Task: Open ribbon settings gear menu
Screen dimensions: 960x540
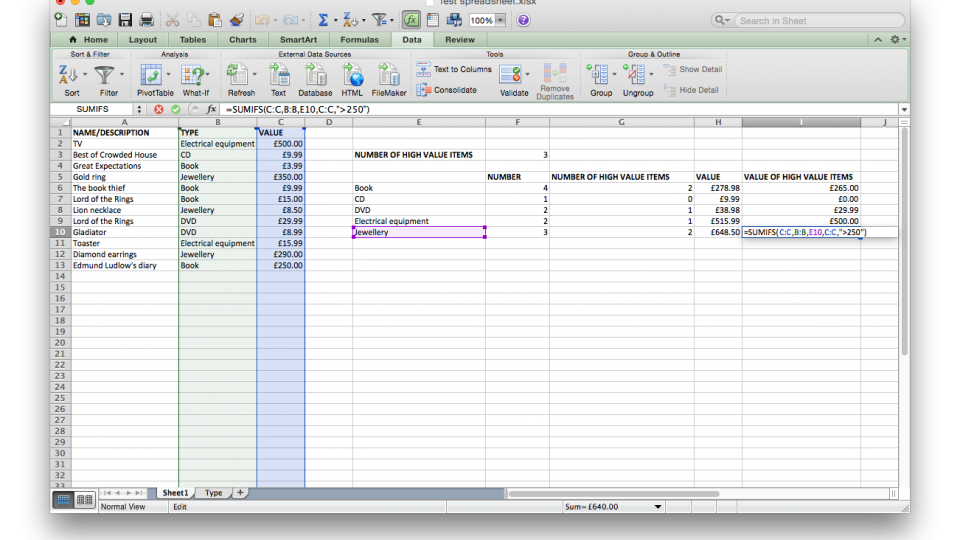Action: coord(897,39)
